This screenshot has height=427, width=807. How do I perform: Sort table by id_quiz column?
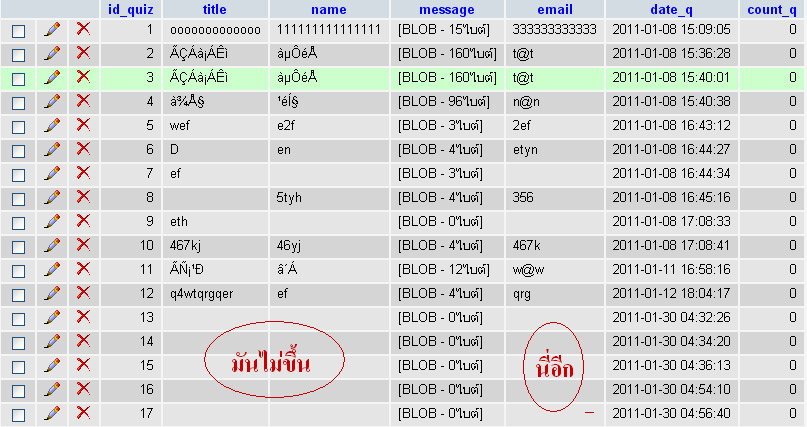coord(131,10)
